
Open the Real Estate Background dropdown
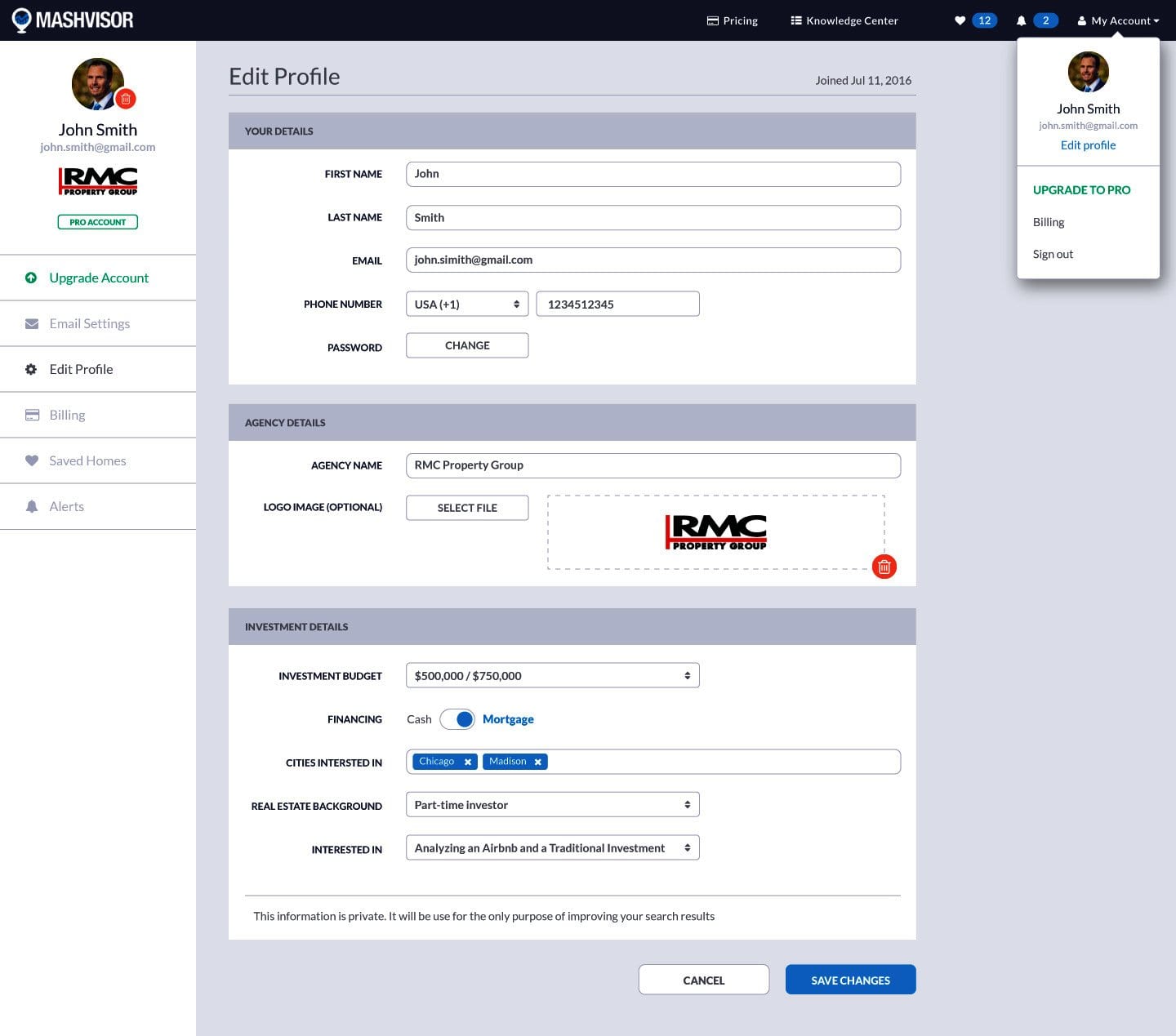point(552,805)
